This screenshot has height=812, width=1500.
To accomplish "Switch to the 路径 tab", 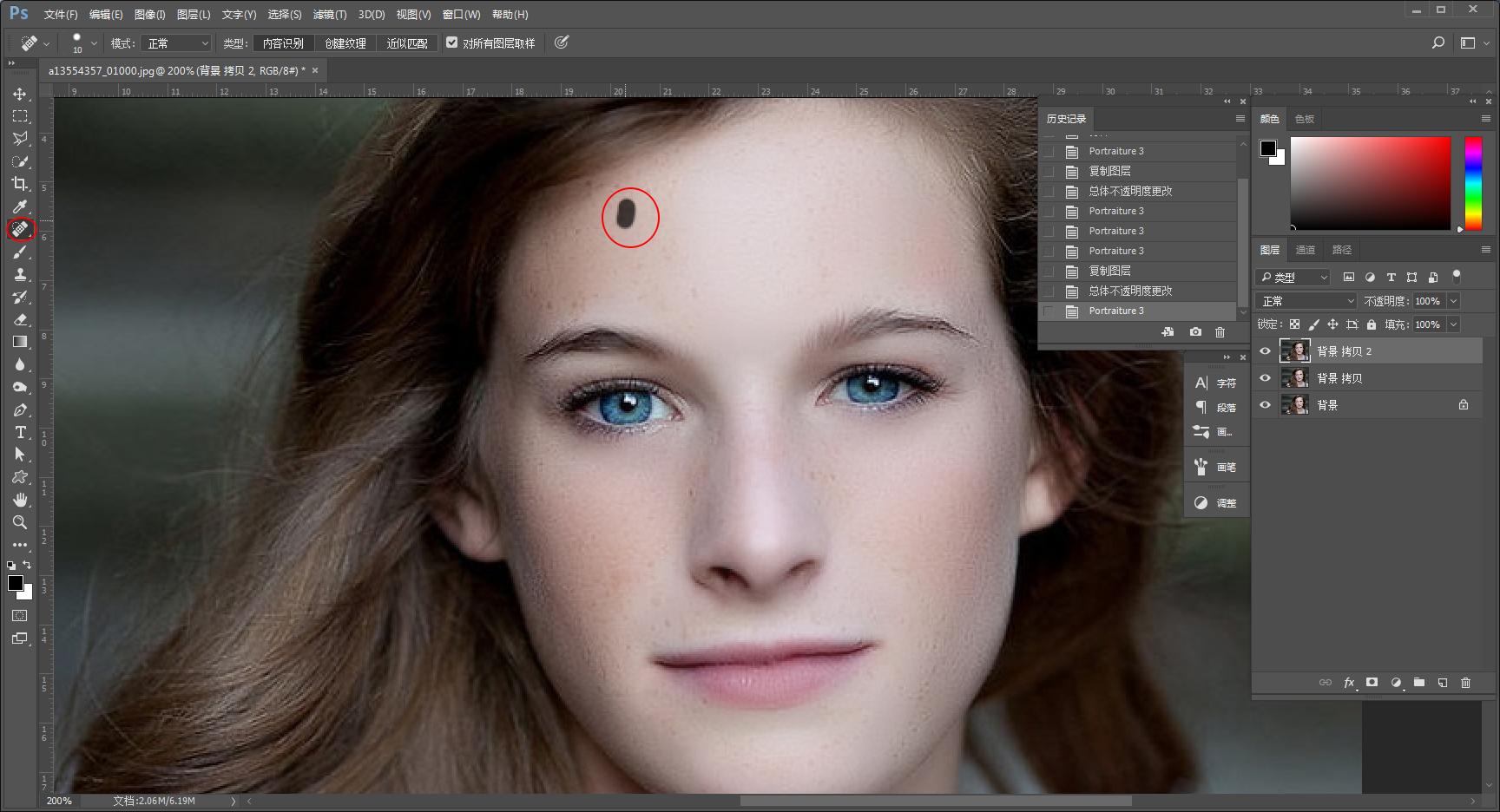I will pyautogui.click(x=1342, y=250).
